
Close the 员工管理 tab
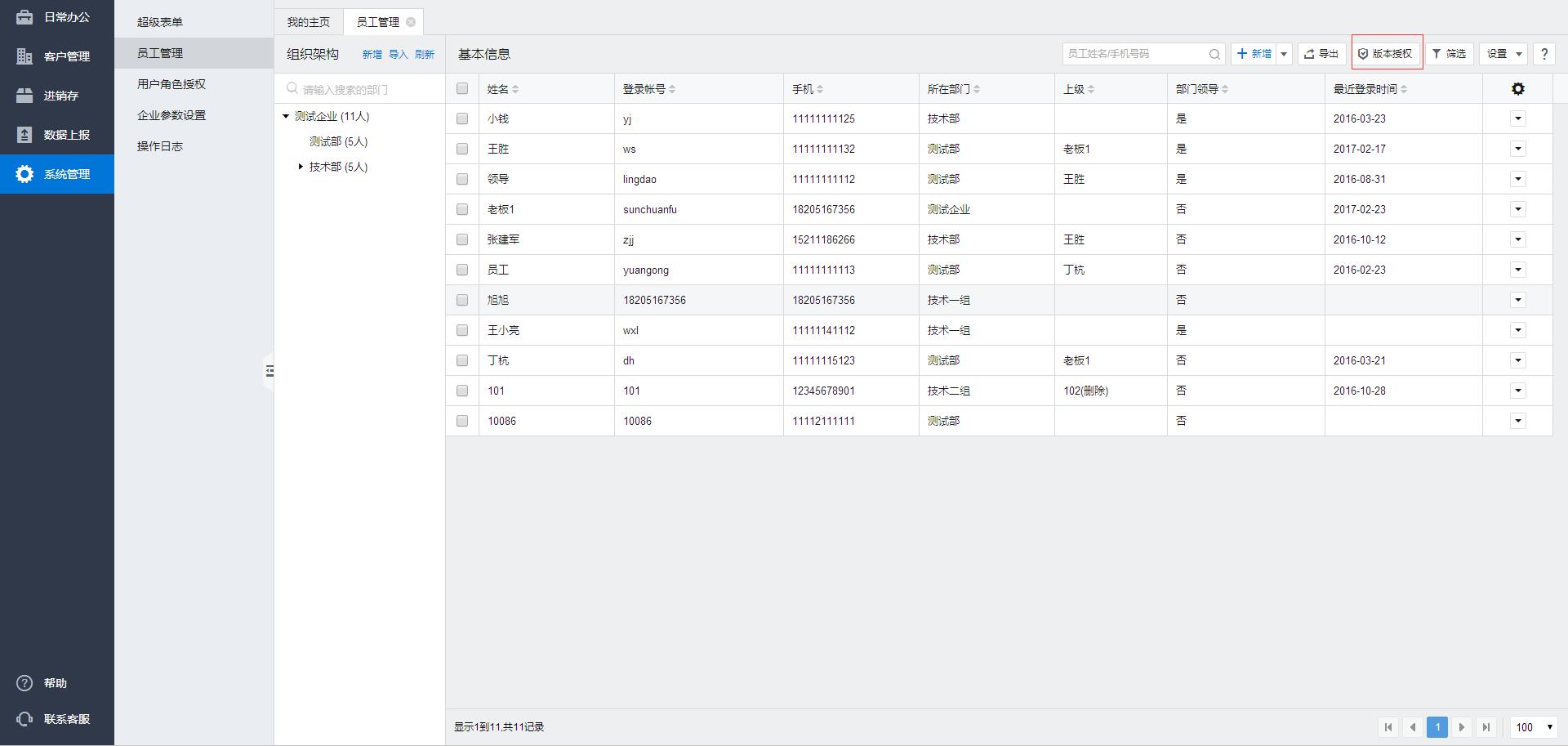(x=411, y=22)
